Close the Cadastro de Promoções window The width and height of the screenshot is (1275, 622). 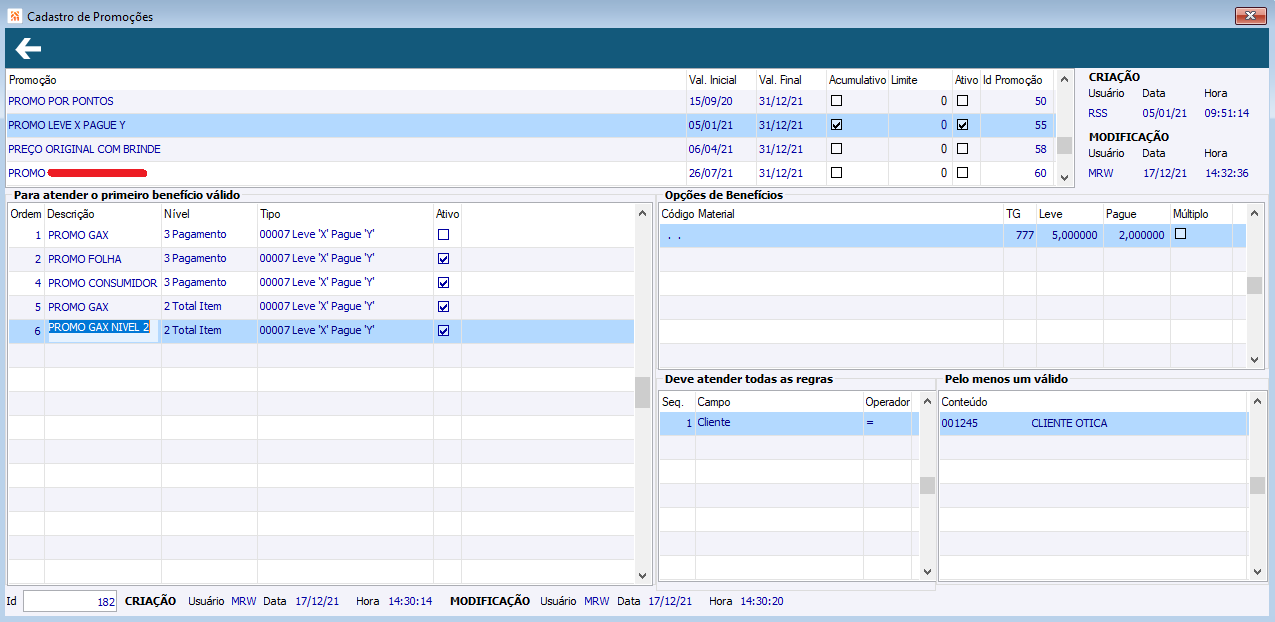[x=1250, y=16]
